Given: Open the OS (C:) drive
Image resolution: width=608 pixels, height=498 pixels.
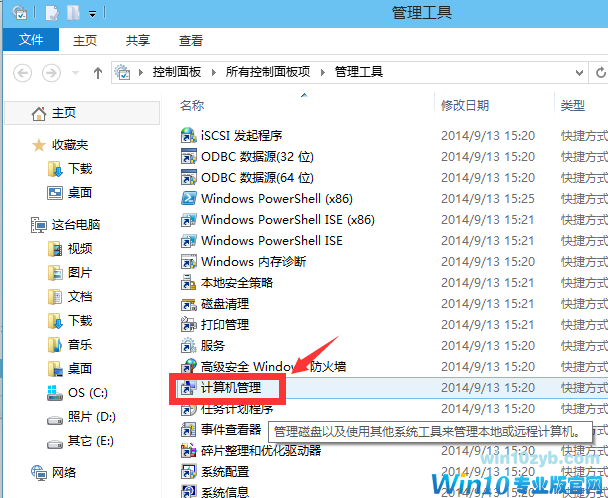Looking at the screenshot, I should [88, 393].
